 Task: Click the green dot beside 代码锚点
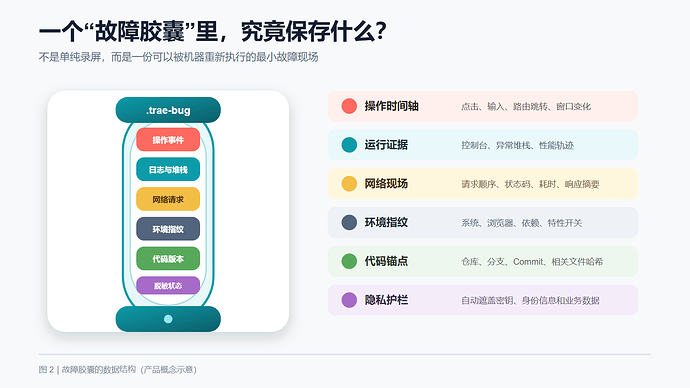coord(349,261)
